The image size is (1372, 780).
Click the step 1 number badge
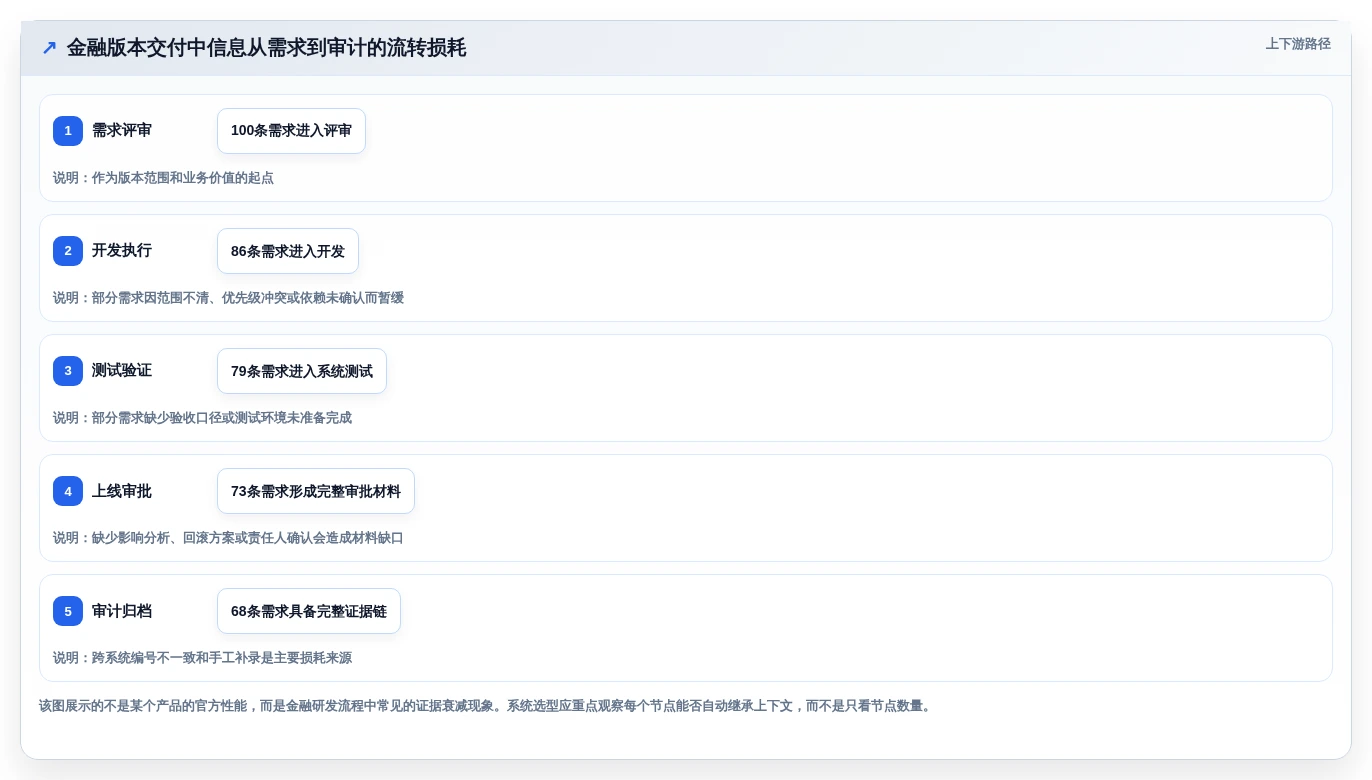68,131
